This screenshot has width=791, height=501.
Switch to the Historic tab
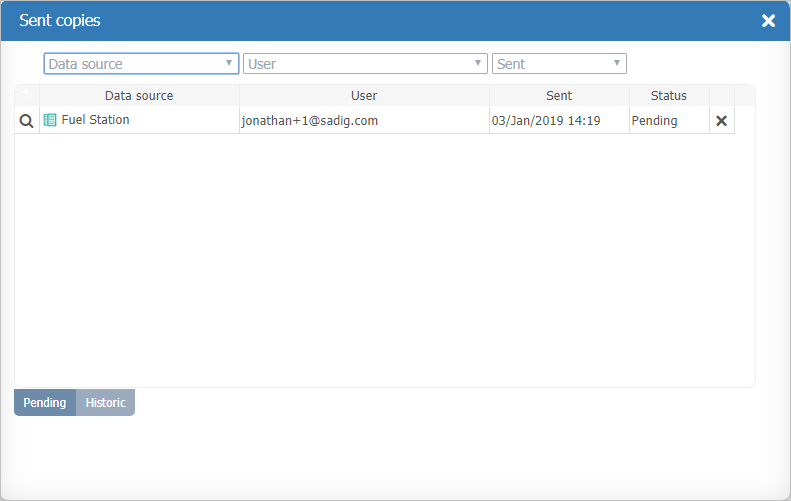click(105, 403)
